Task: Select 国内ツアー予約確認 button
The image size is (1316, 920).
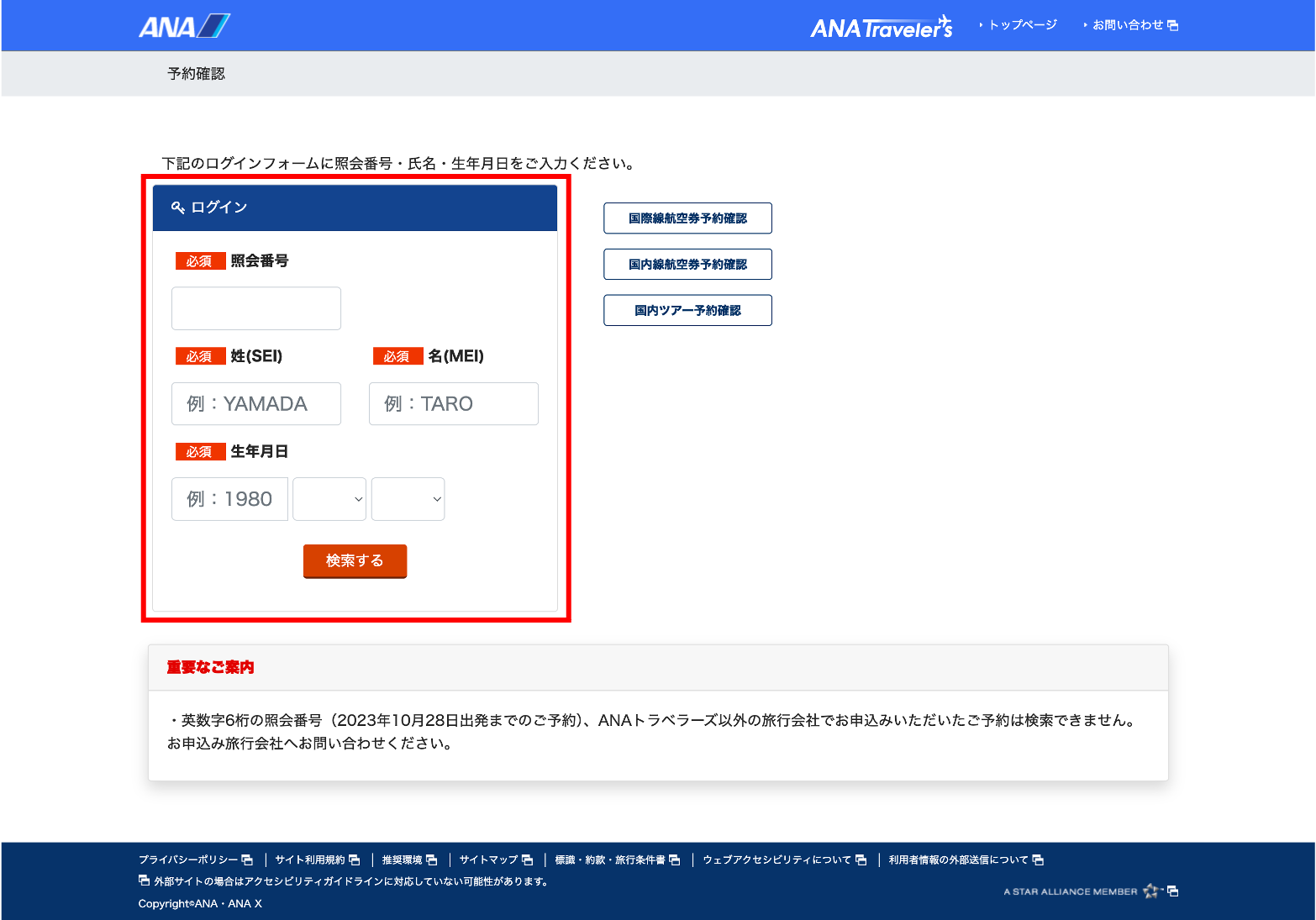Action: pos(687,311)
